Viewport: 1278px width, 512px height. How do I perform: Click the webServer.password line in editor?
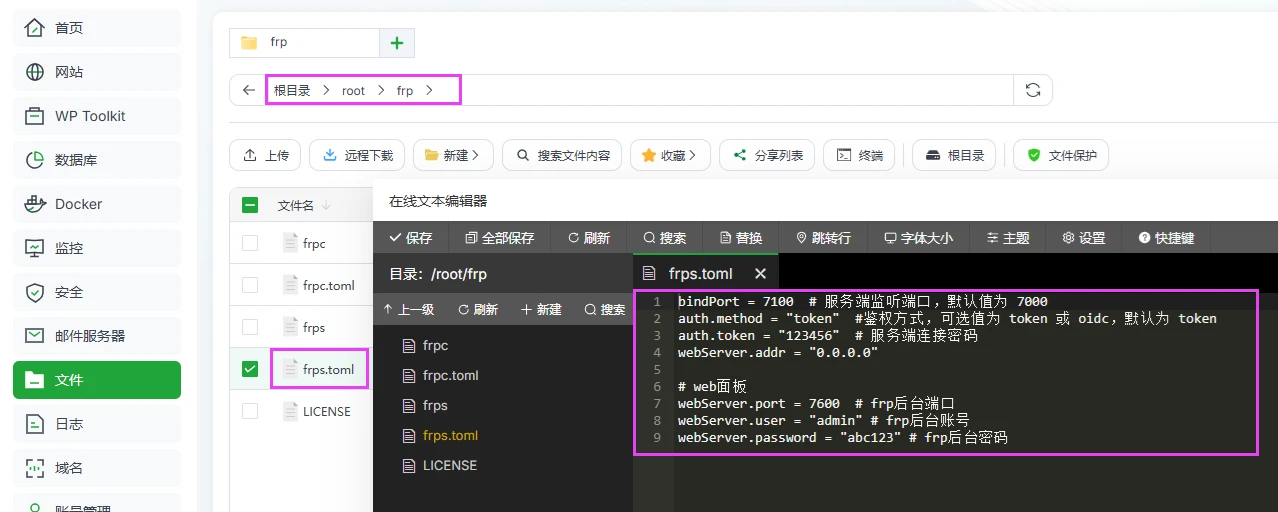pyautogui.click(x=842, y=437)
